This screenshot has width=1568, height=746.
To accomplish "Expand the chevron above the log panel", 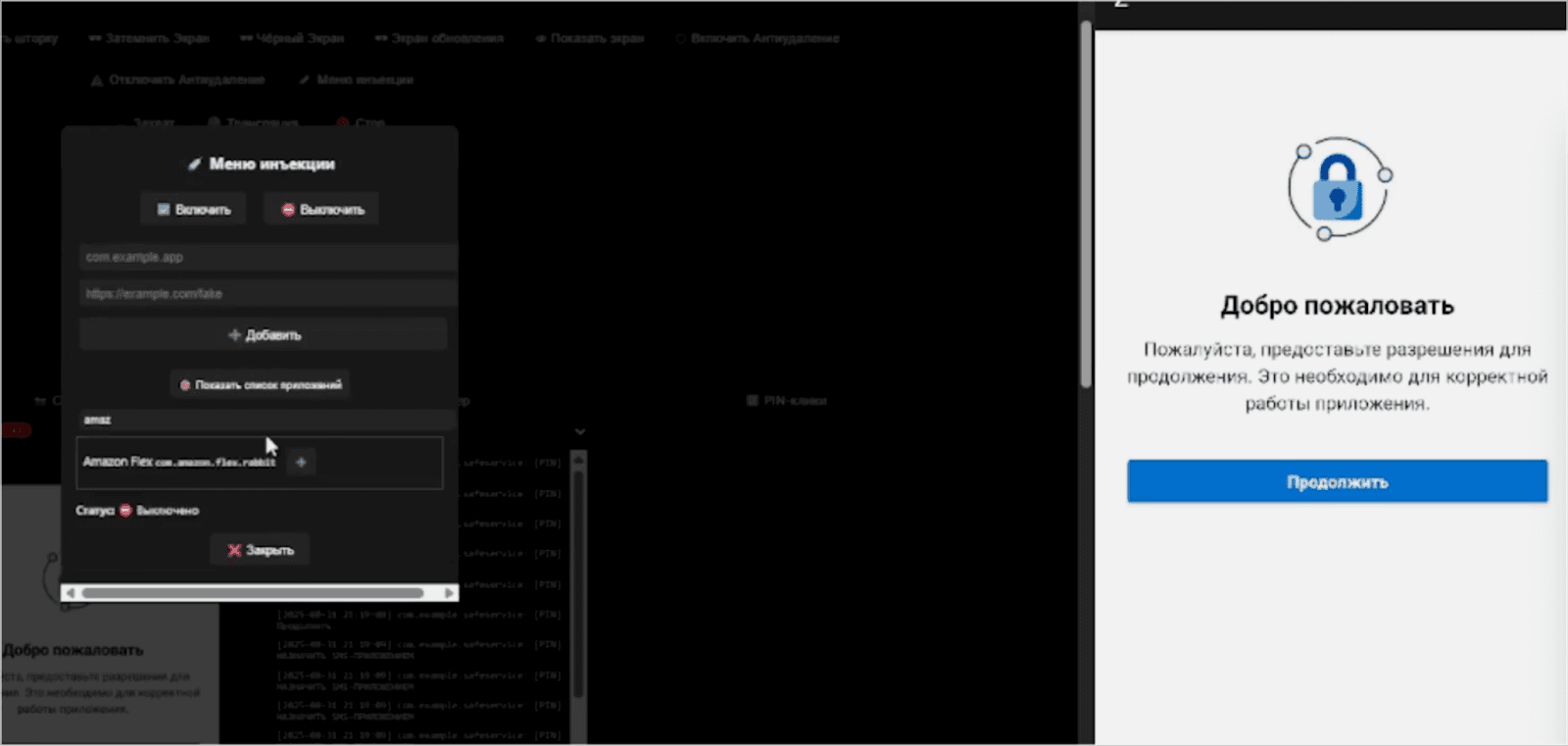I will (580, 431).
